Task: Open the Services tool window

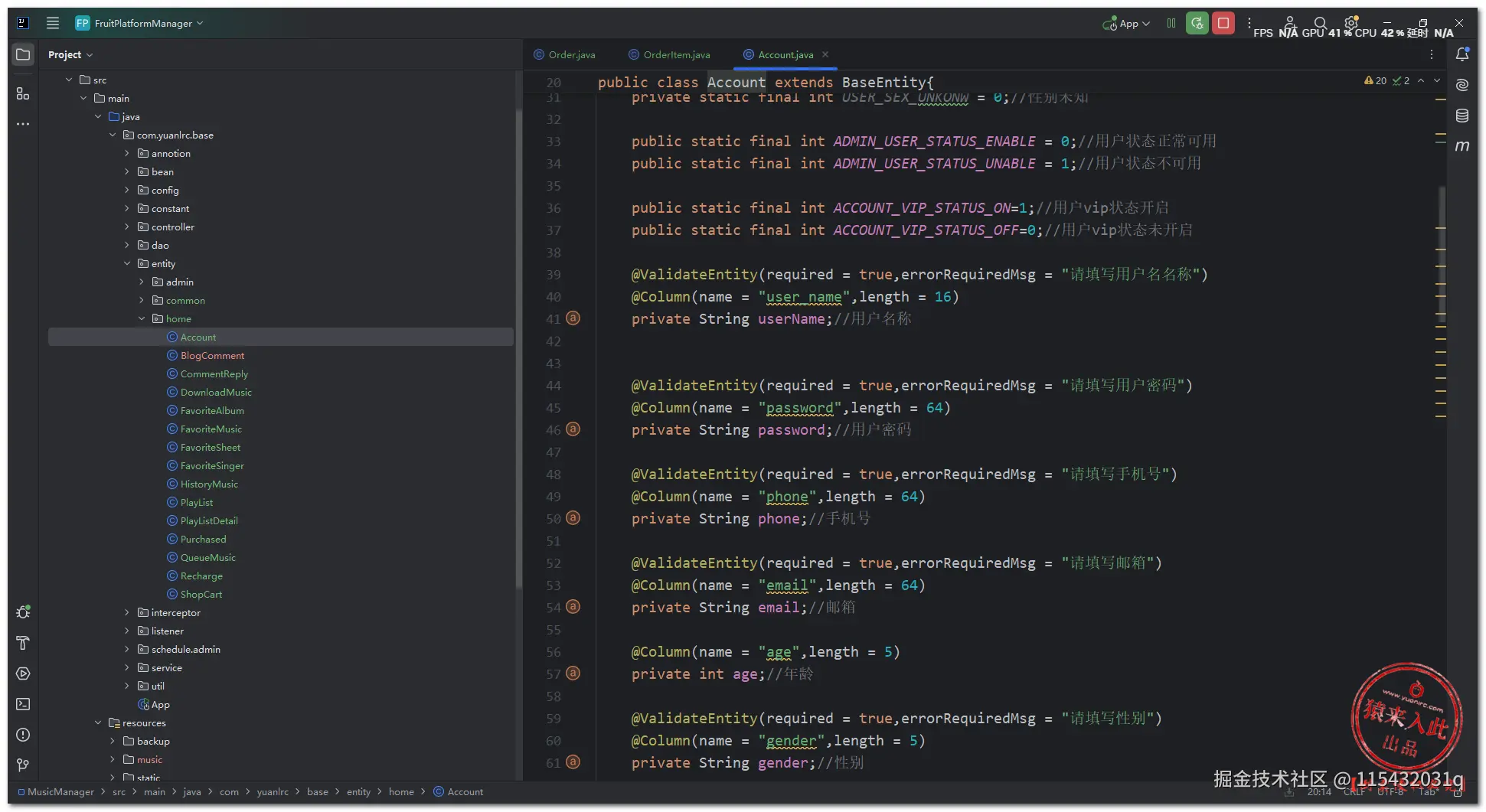Action: point(23,673)
